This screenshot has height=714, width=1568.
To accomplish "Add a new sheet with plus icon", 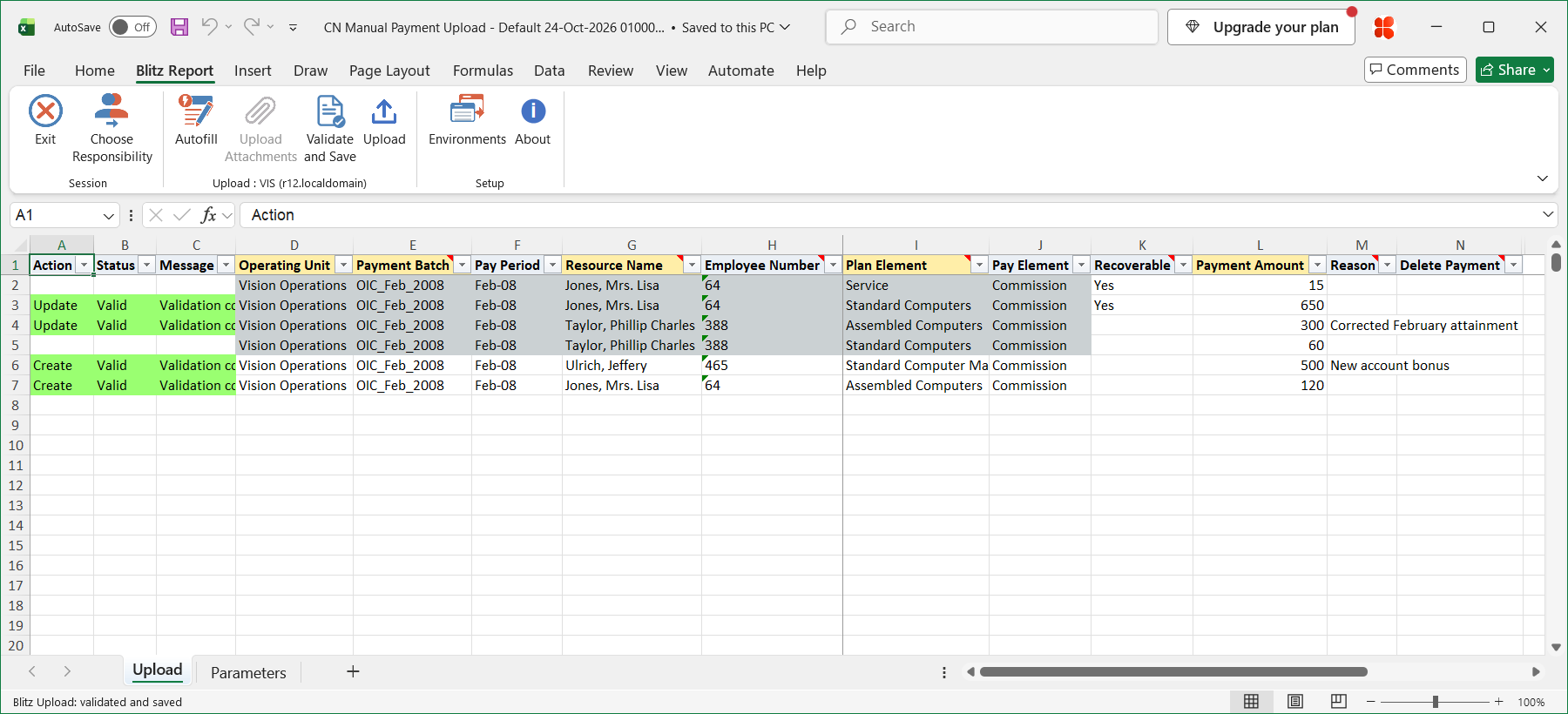I will pyautogui.click(x=353, y=671).
